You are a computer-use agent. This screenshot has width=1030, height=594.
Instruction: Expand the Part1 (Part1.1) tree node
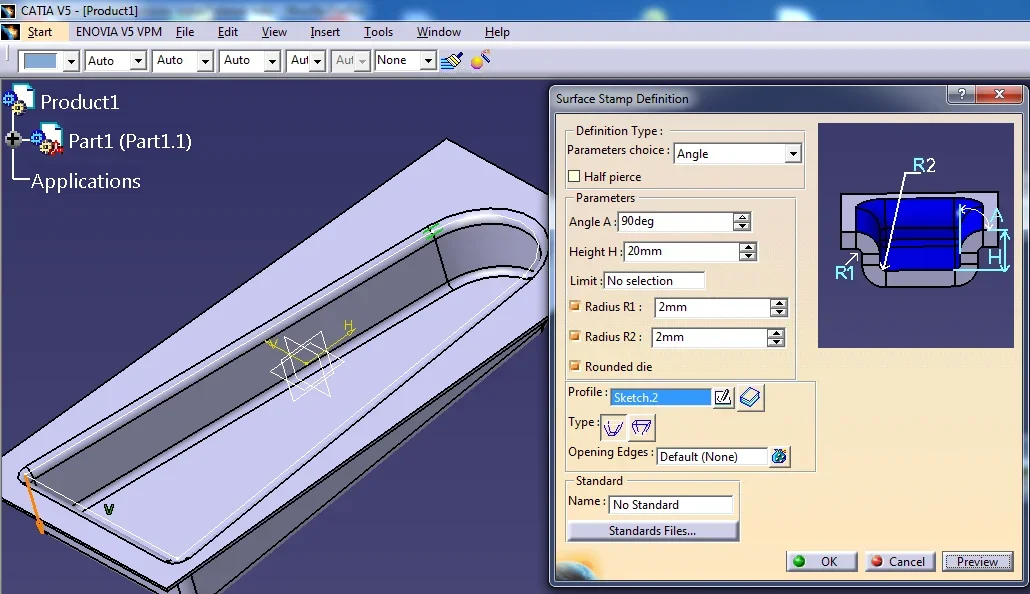[12, 139]
